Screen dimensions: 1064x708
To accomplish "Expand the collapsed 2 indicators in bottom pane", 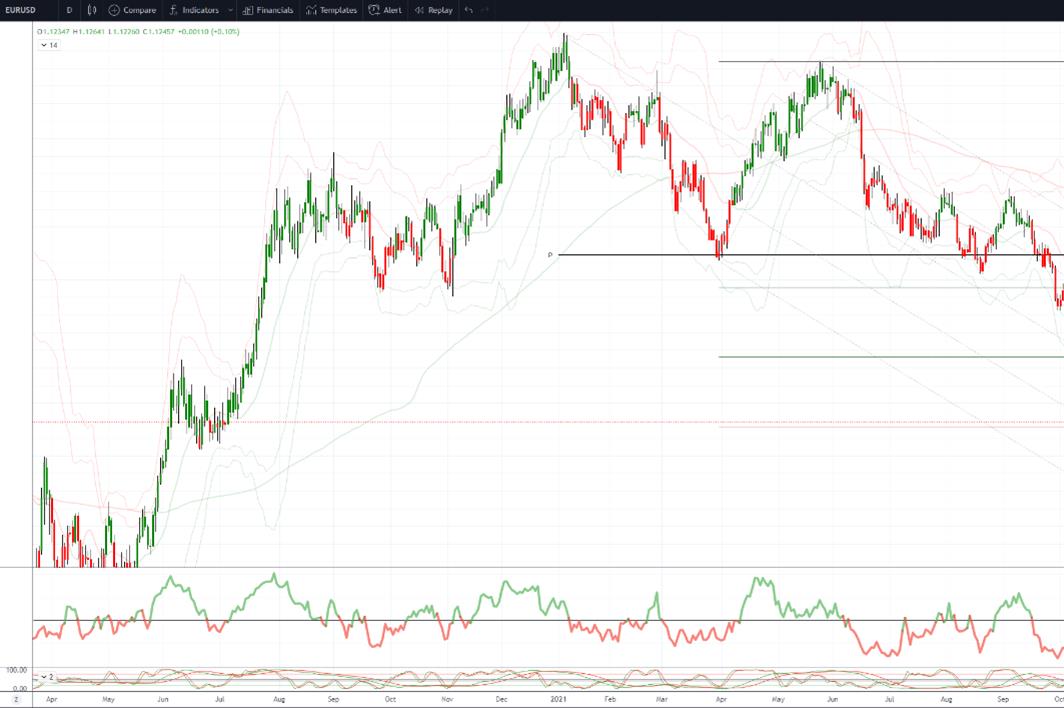I will pos(47,677).
